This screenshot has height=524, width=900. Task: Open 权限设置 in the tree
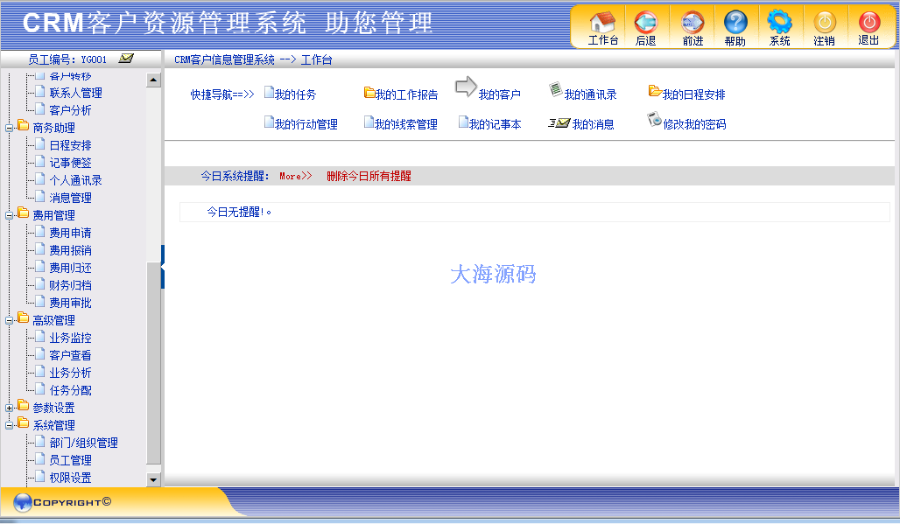point(70,478)
